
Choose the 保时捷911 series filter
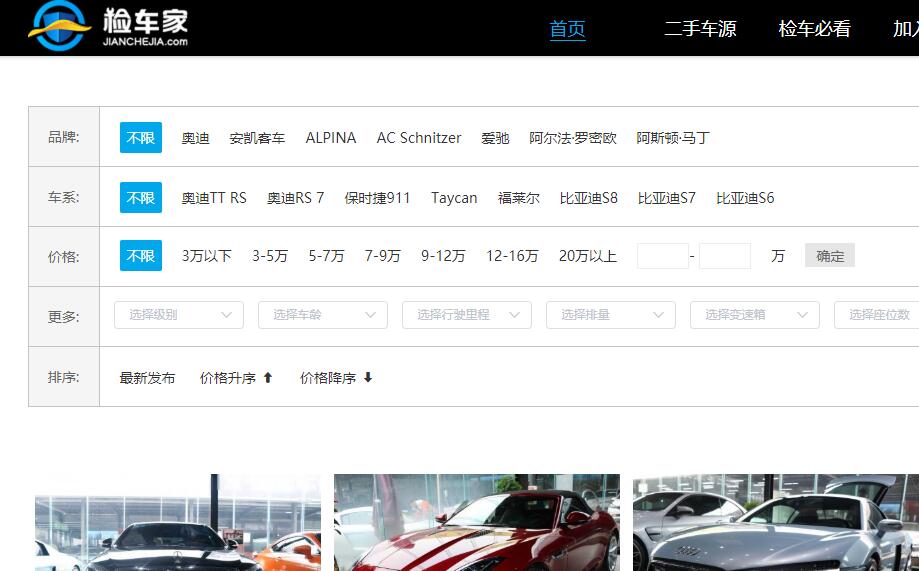[377, 198]
